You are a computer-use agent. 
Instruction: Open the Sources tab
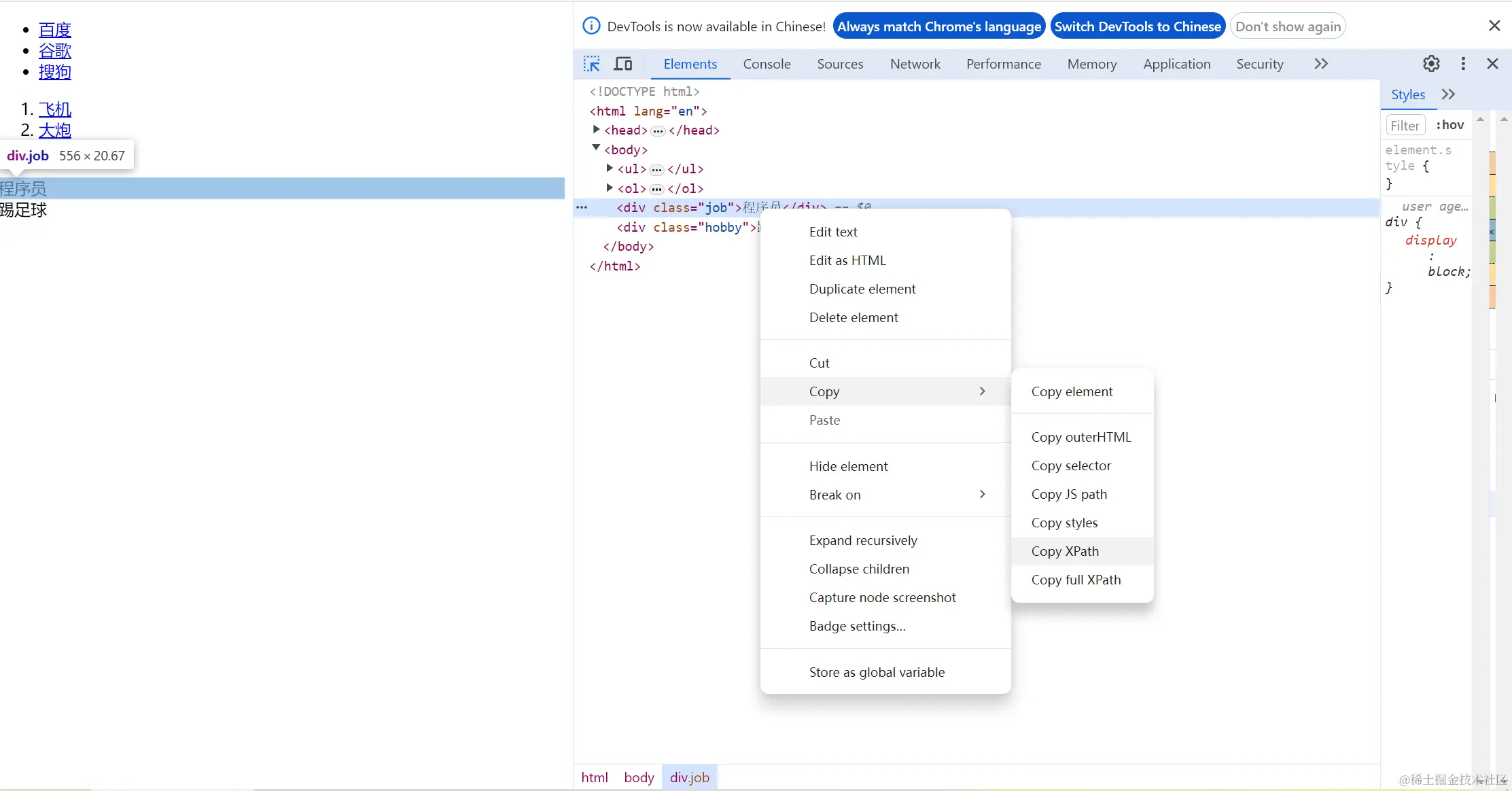[x=840, y=64]
